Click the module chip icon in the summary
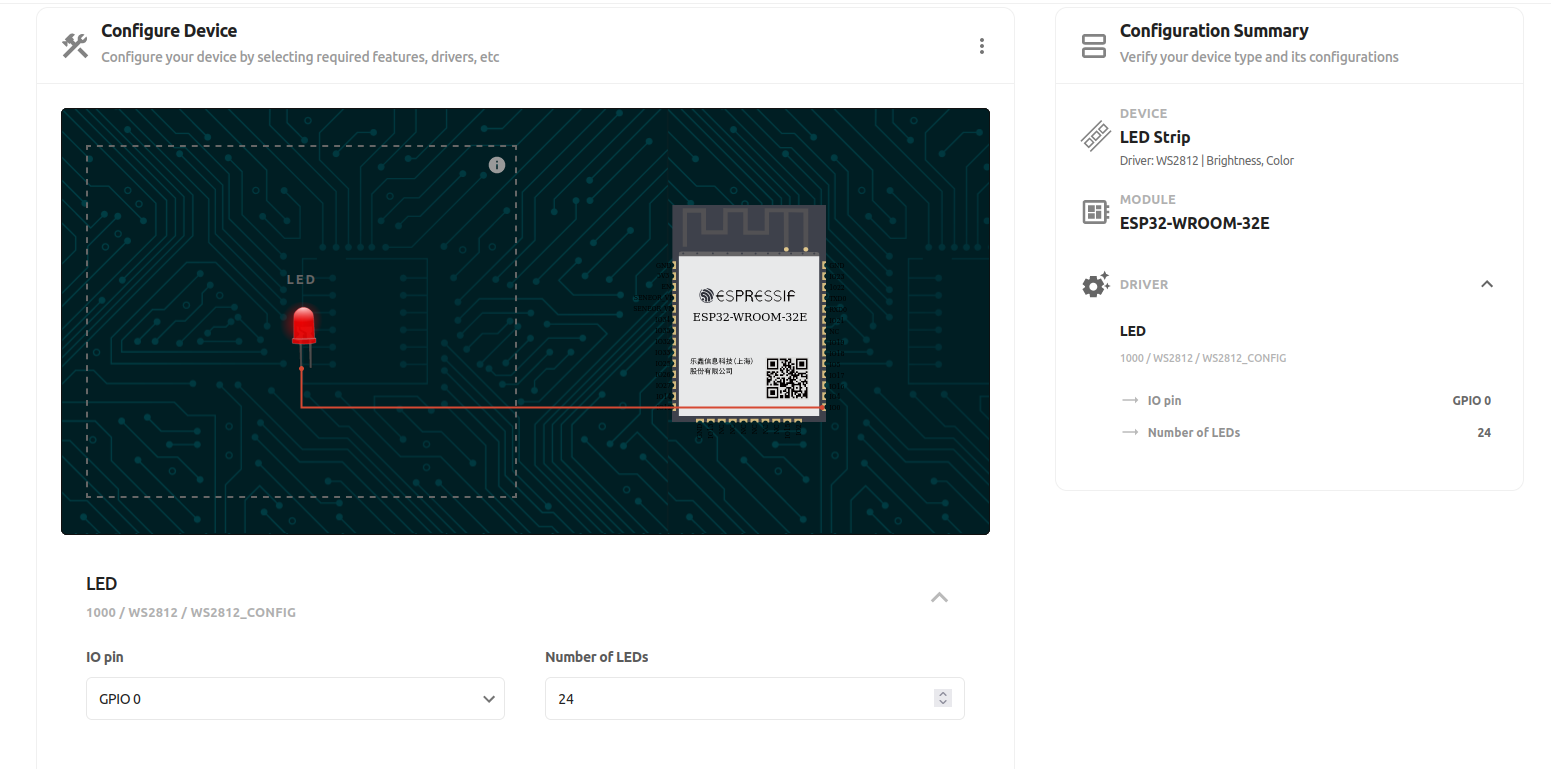The height and width of the screenshot is (769, 1551). click(1095, 212)
